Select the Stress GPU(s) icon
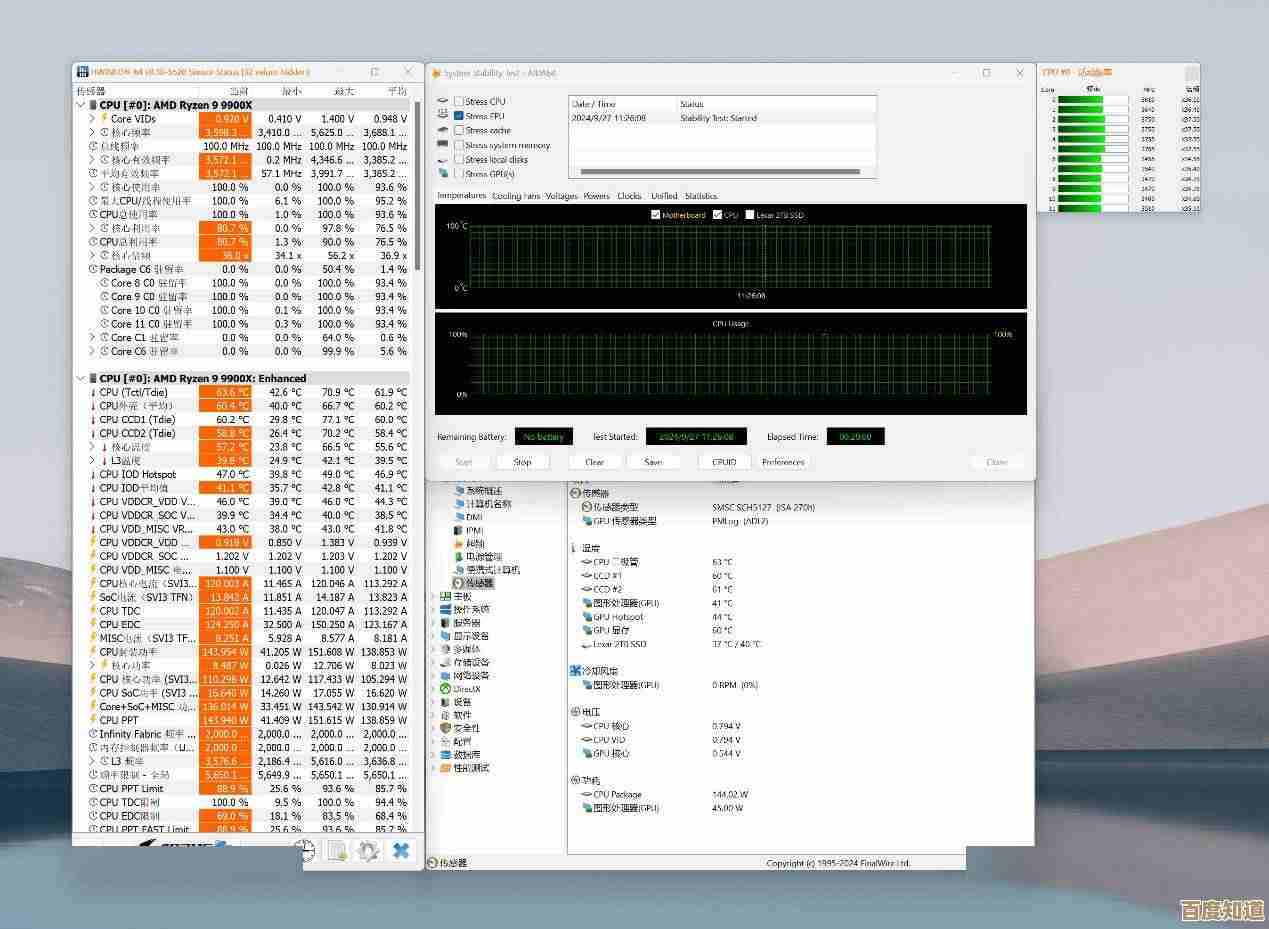 click(x=442, y=174)
